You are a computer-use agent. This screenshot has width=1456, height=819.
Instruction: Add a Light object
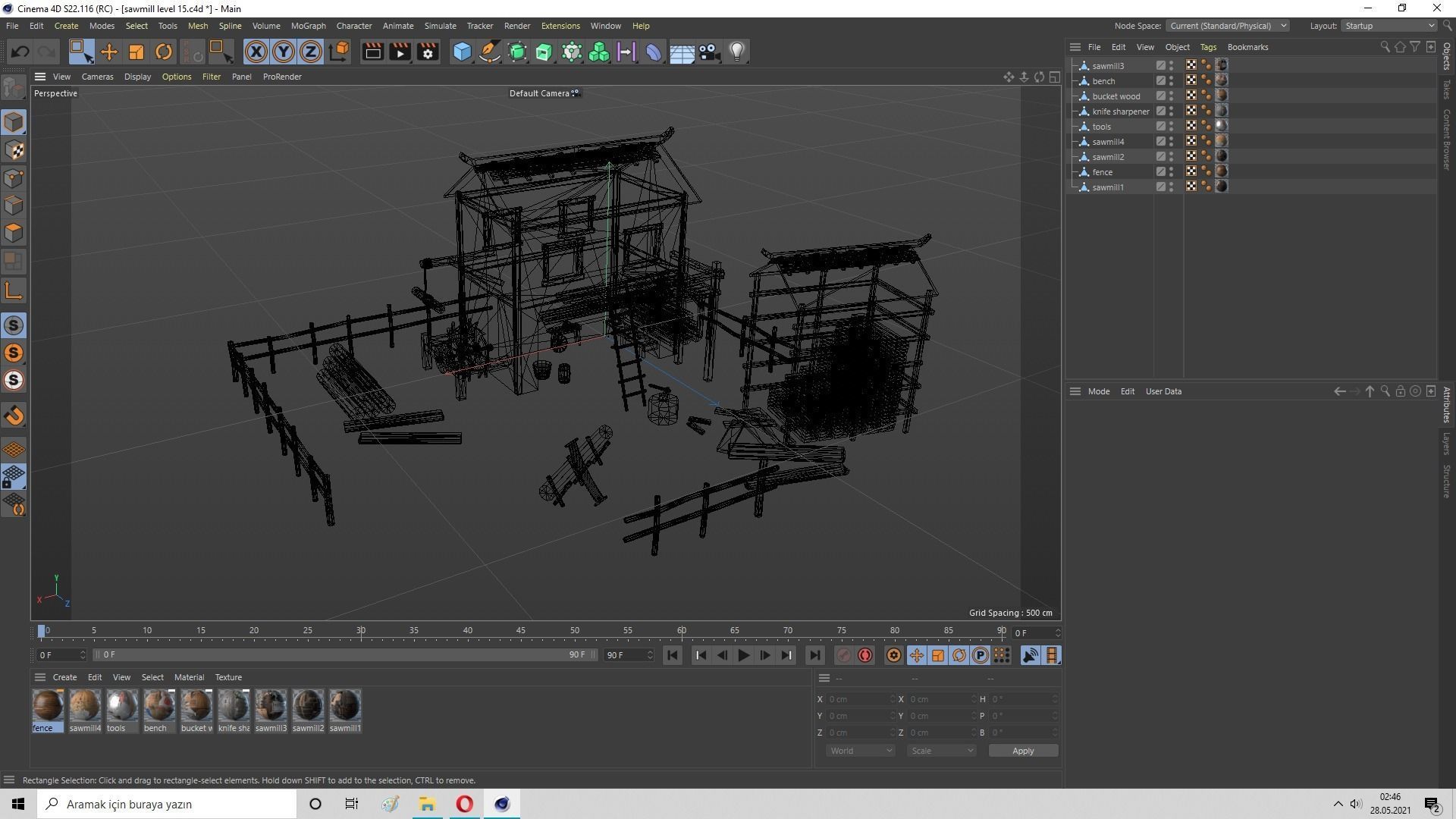click(737, 52)
